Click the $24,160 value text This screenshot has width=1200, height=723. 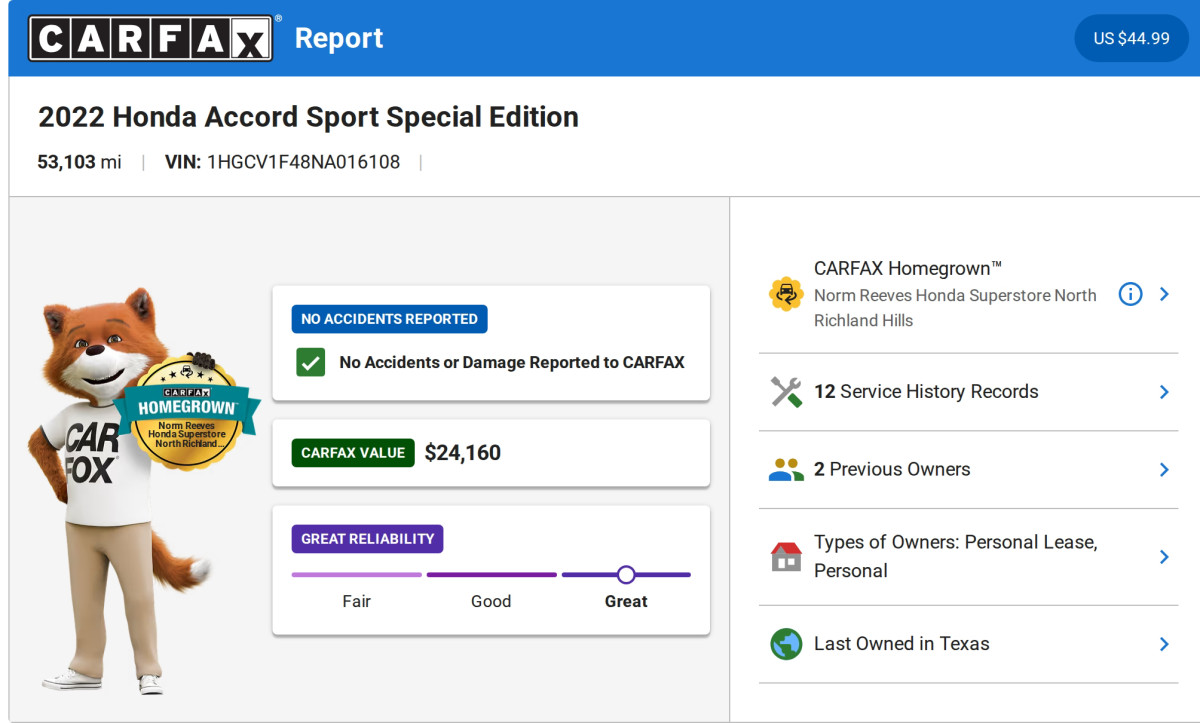[x=463, y=453]
